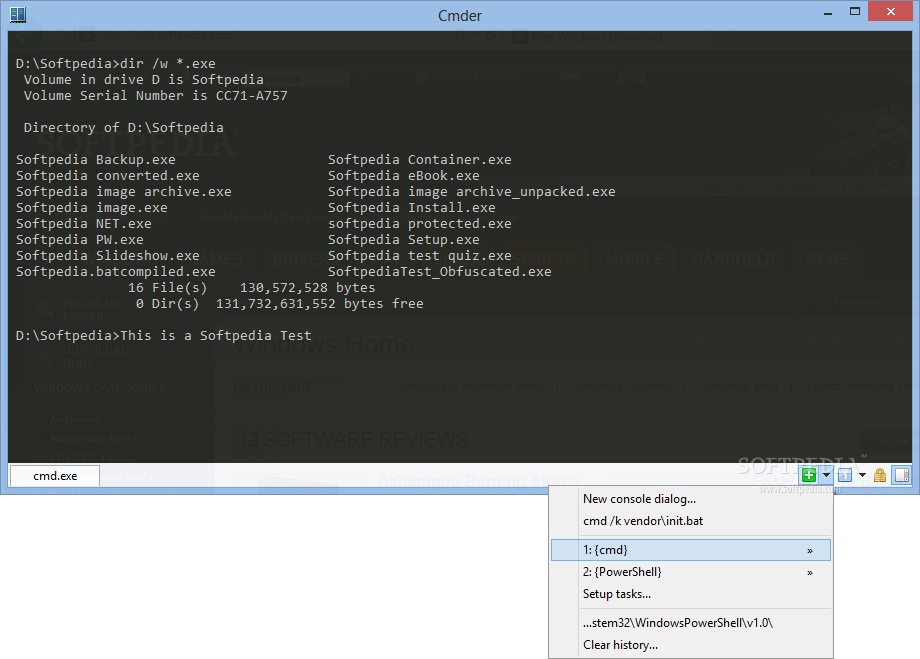Click 'Softpedia Backup.exe' in listing
Image resolution: width=920 pixels, height=659 pixels.
[x=96, y=160]
